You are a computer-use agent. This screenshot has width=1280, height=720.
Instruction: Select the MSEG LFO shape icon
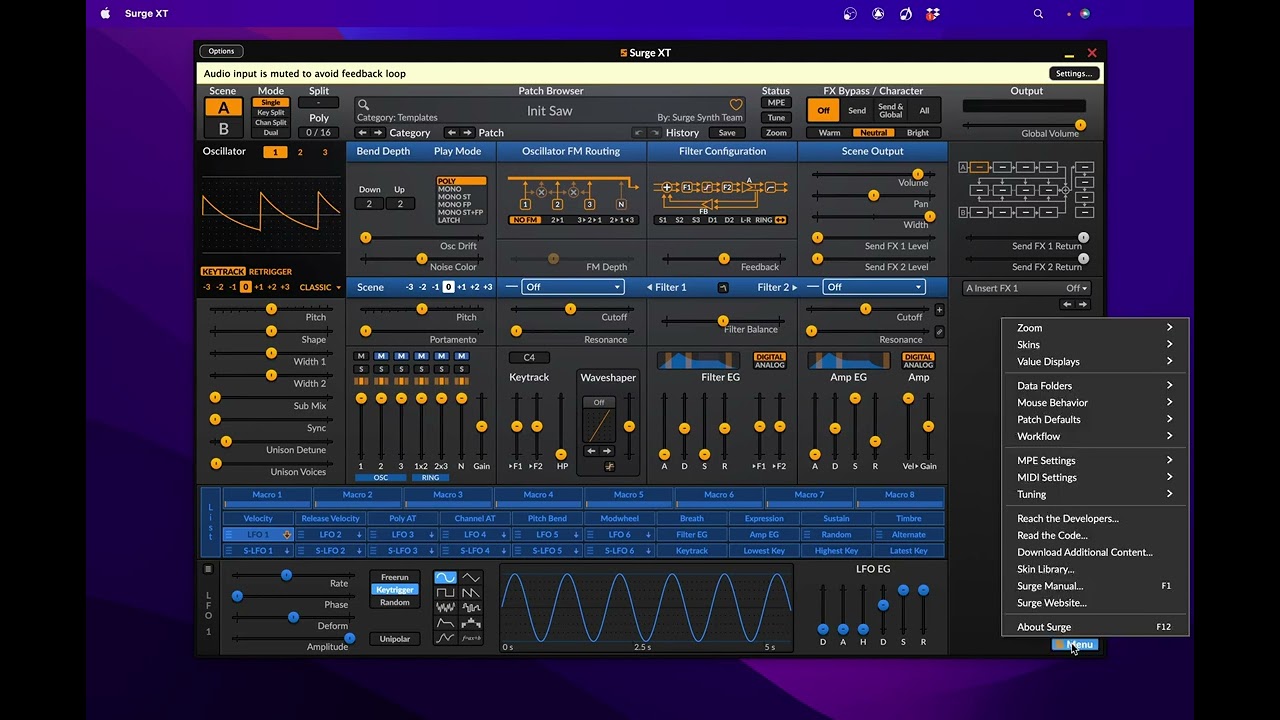[446, 638]
